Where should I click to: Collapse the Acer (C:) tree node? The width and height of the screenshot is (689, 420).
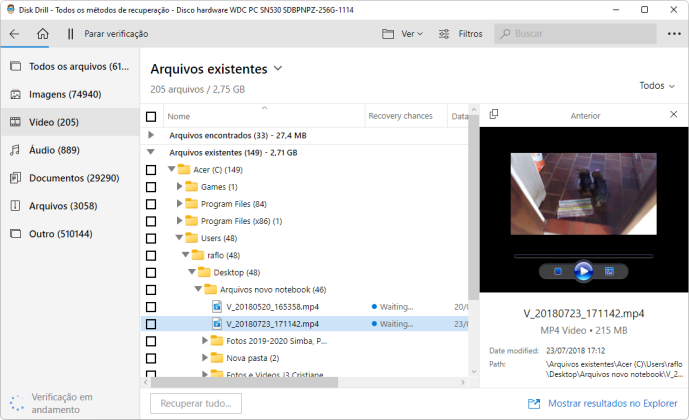click(x=172, y=169)
